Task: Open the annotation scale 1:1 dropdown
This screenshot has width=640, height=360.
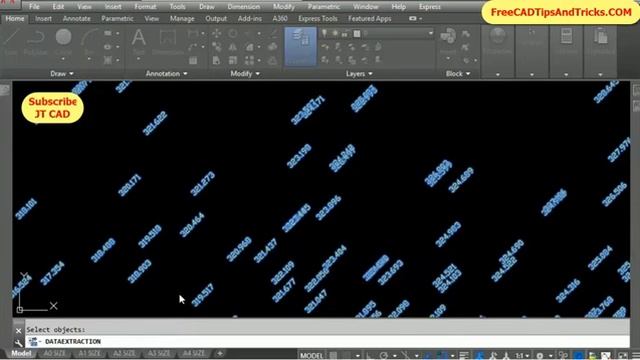Action: pyautogui.click(x=523, y=356)
